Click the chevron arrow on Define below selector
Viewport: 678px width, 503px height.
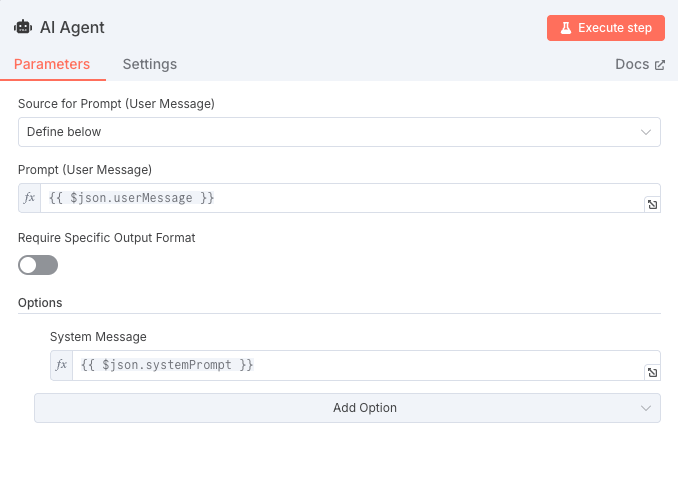[x=645, y=132]
